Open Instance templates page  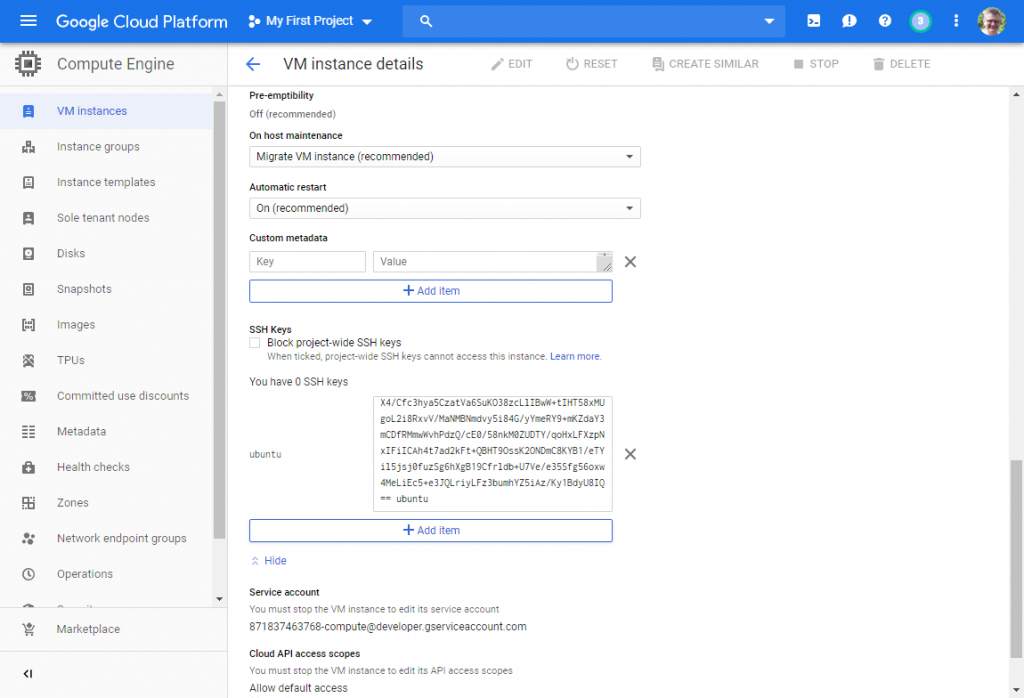(106, 182)
